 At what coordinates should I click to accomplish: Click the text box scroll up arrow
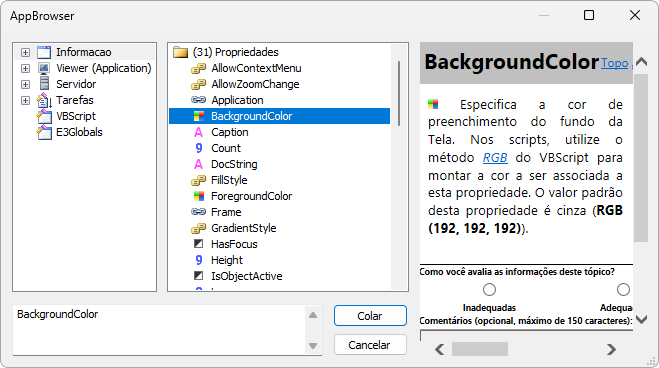tap(313, 315)
